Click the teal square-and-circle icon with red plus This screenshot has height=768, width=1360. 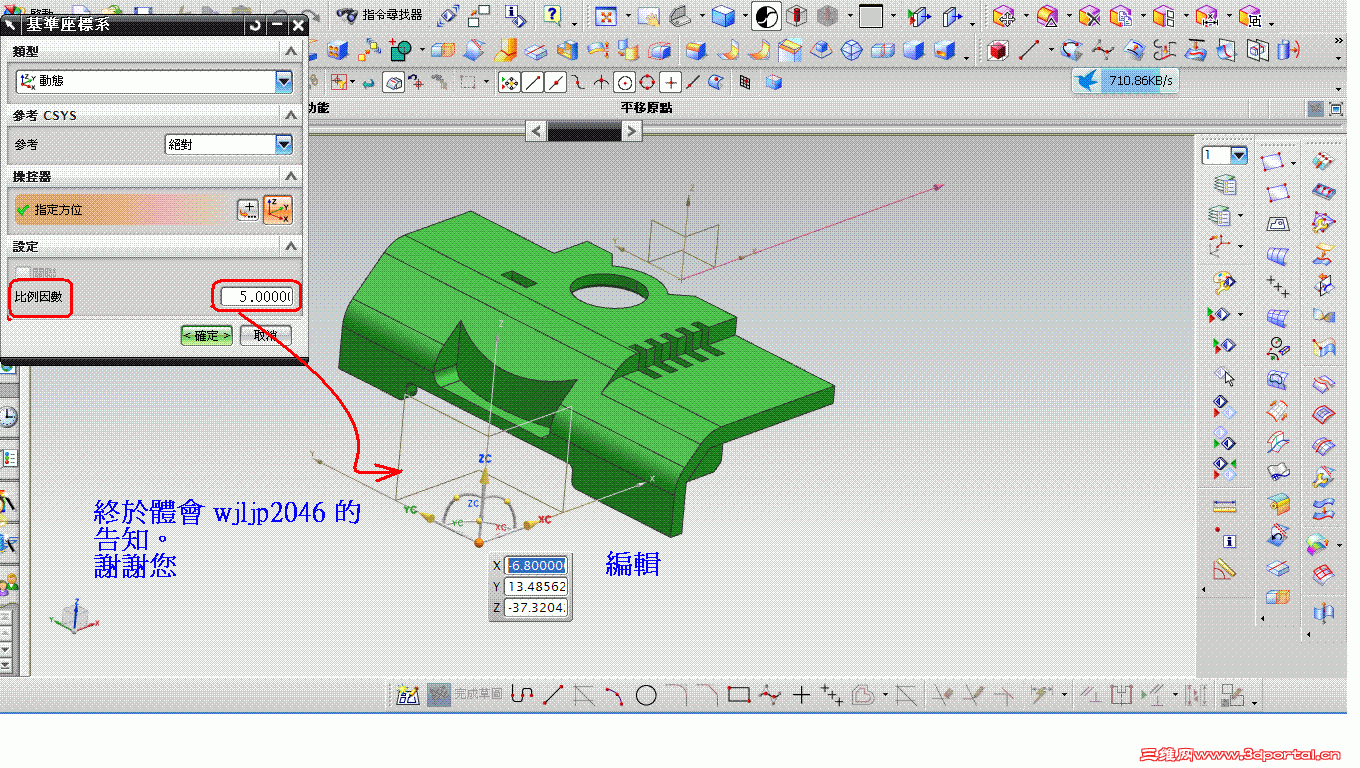click(401, 49)
